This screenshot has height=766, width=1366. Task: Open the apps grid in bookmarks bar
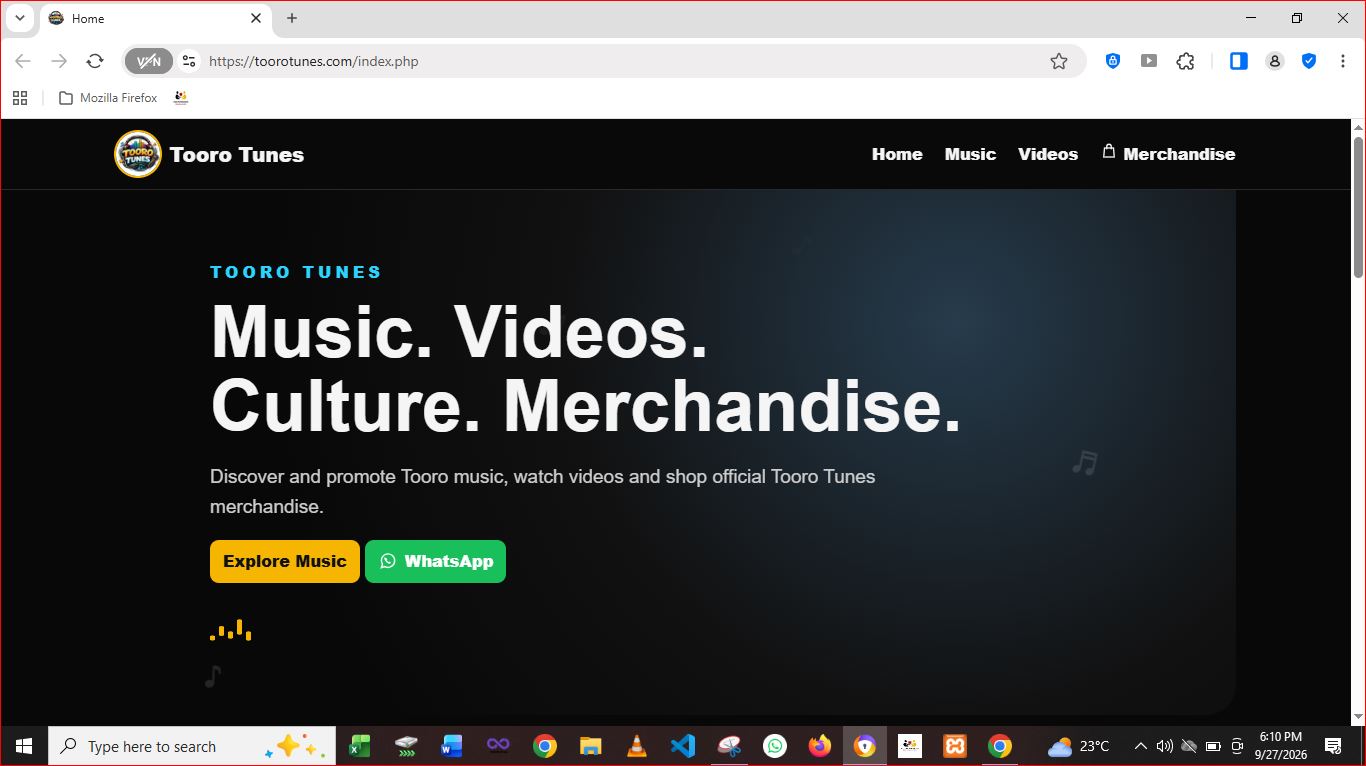(20, 98)
